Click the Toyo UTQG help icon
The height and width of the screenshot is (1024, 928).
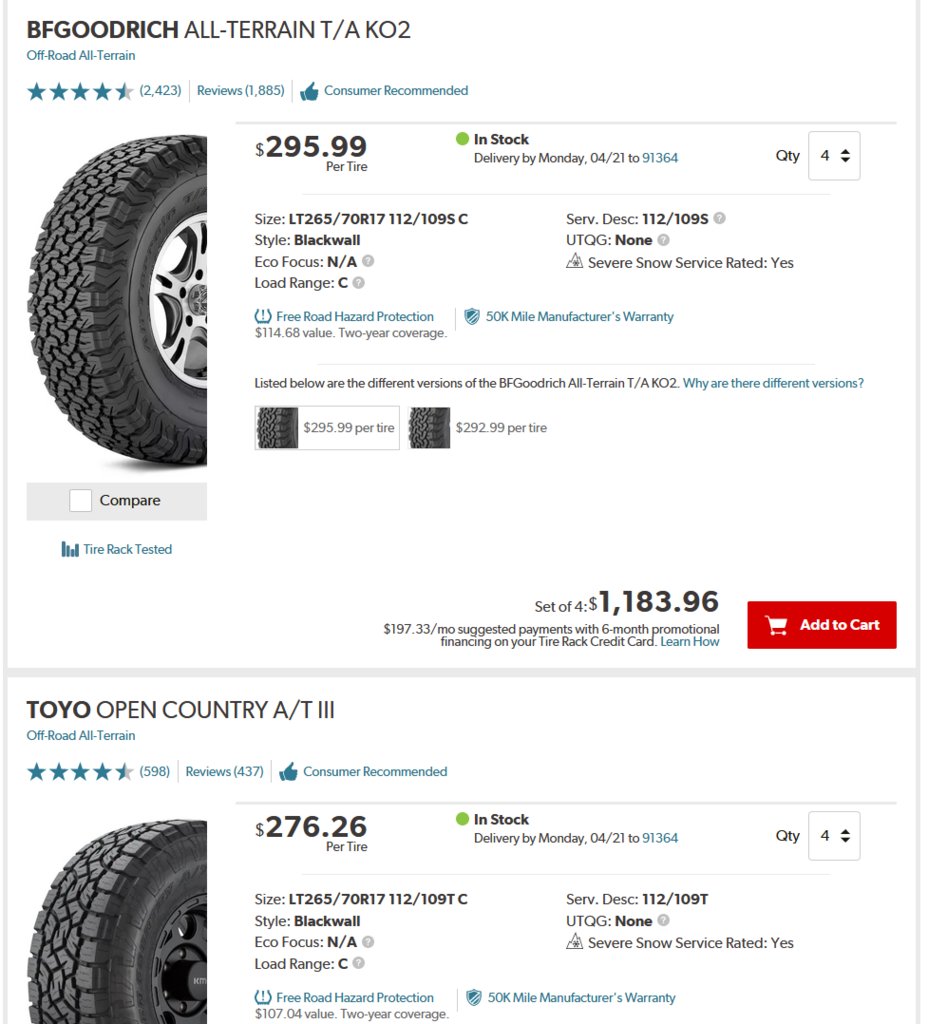click(x=664, y=920)
